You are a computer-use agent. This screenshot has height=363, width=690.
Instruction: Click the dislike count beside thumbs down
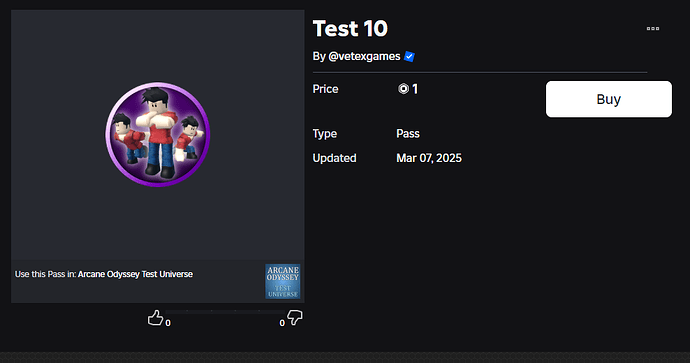[x=282, y=323]
